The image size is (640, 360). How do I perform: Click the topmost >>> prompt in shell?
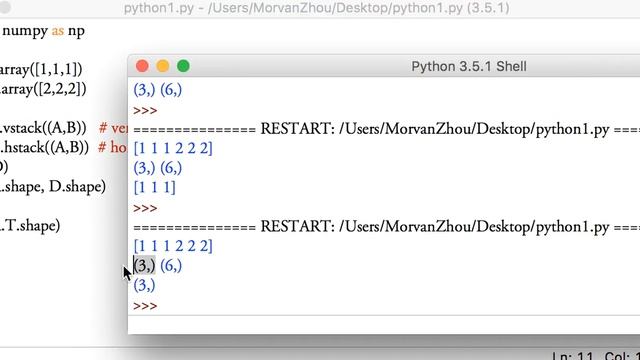point(145,110)
